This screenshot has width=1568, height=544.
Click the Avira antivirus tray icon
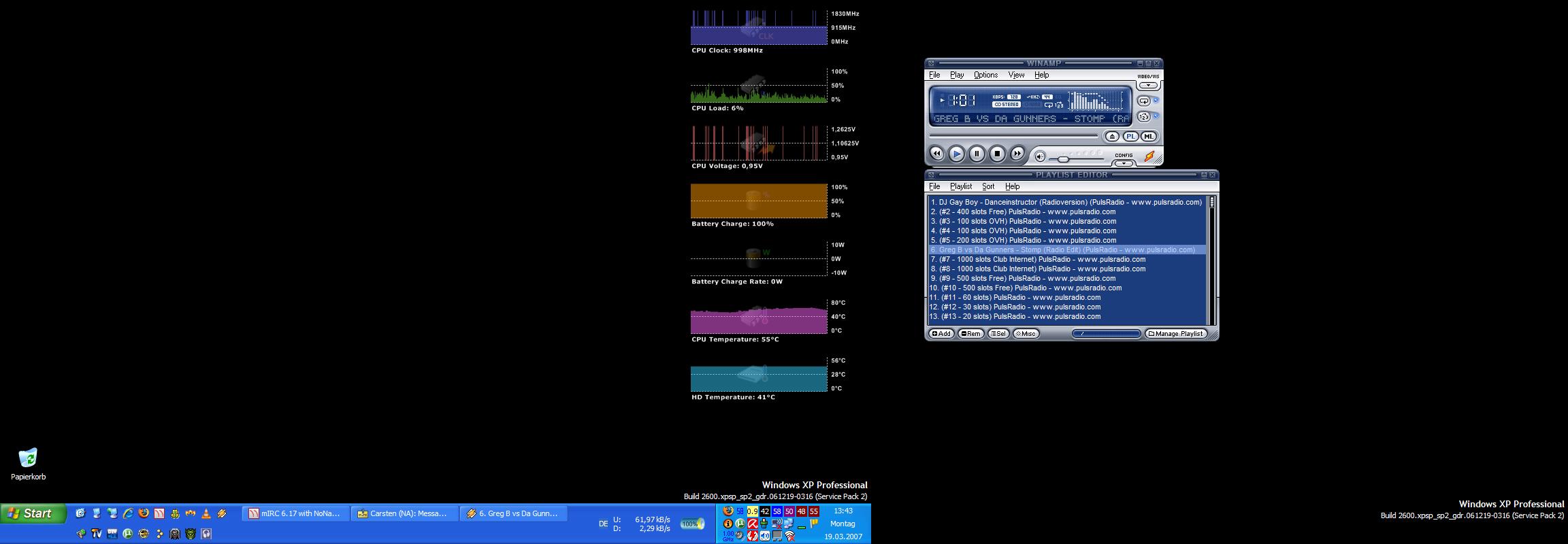click(x=753, y=524)
